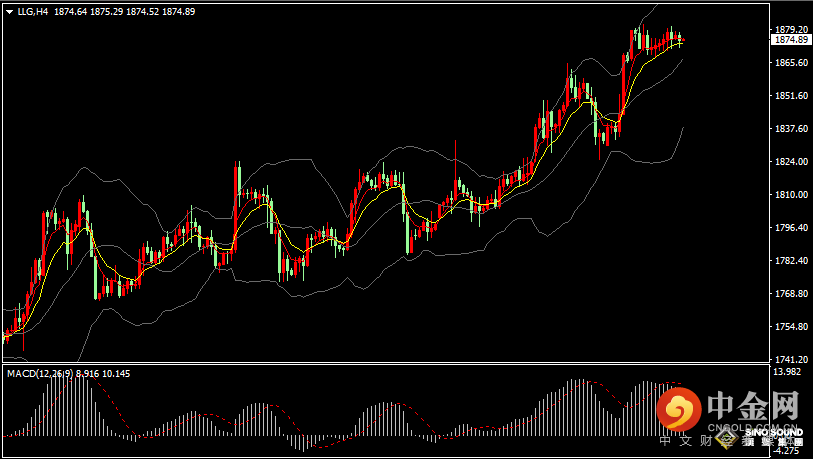Click the 1824.00 price axis label
The height and width of the screenshot is (459, 813).
(791, 162)
